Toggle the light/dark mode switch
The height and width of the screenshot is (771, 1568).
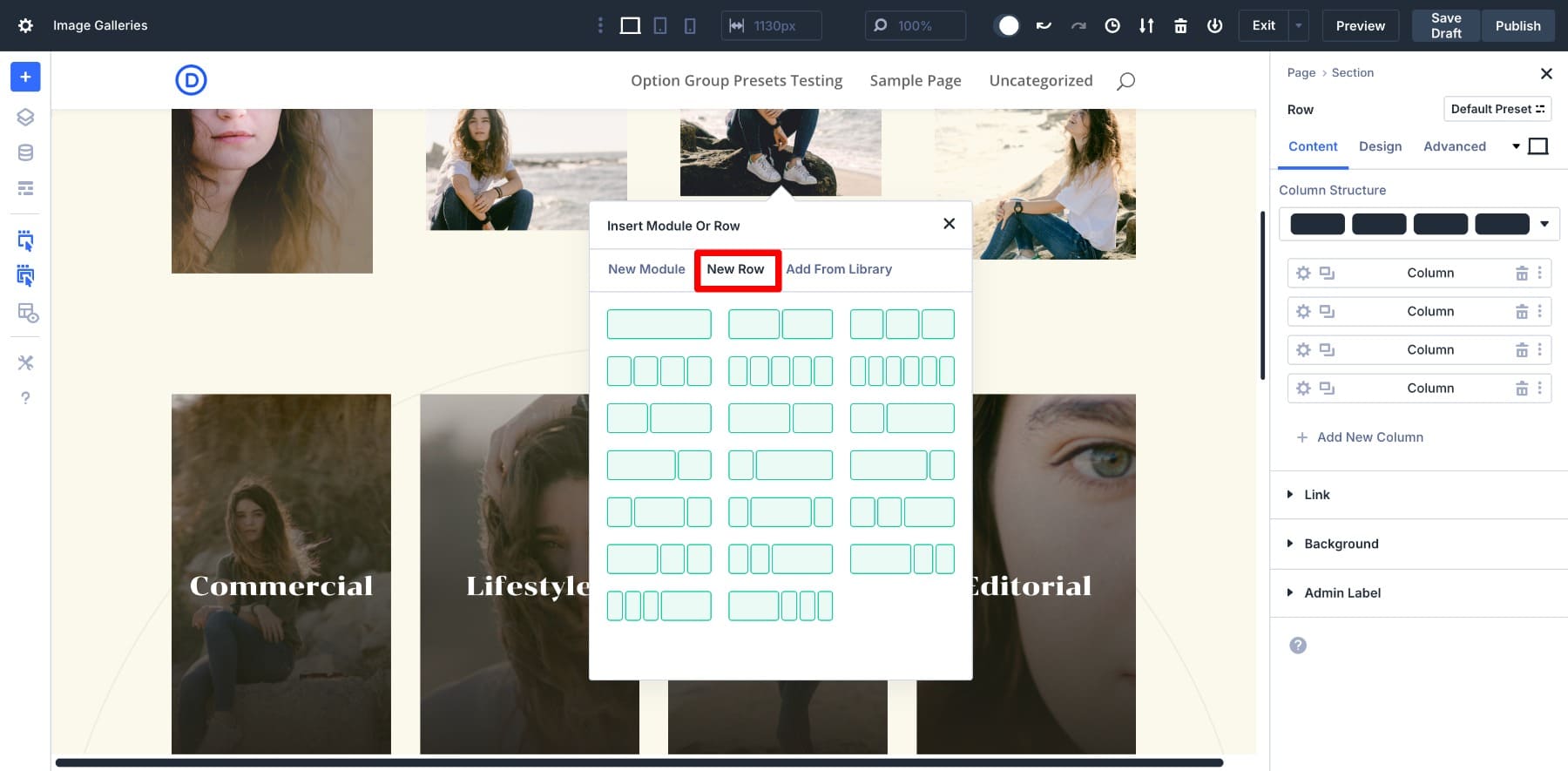1008,26
